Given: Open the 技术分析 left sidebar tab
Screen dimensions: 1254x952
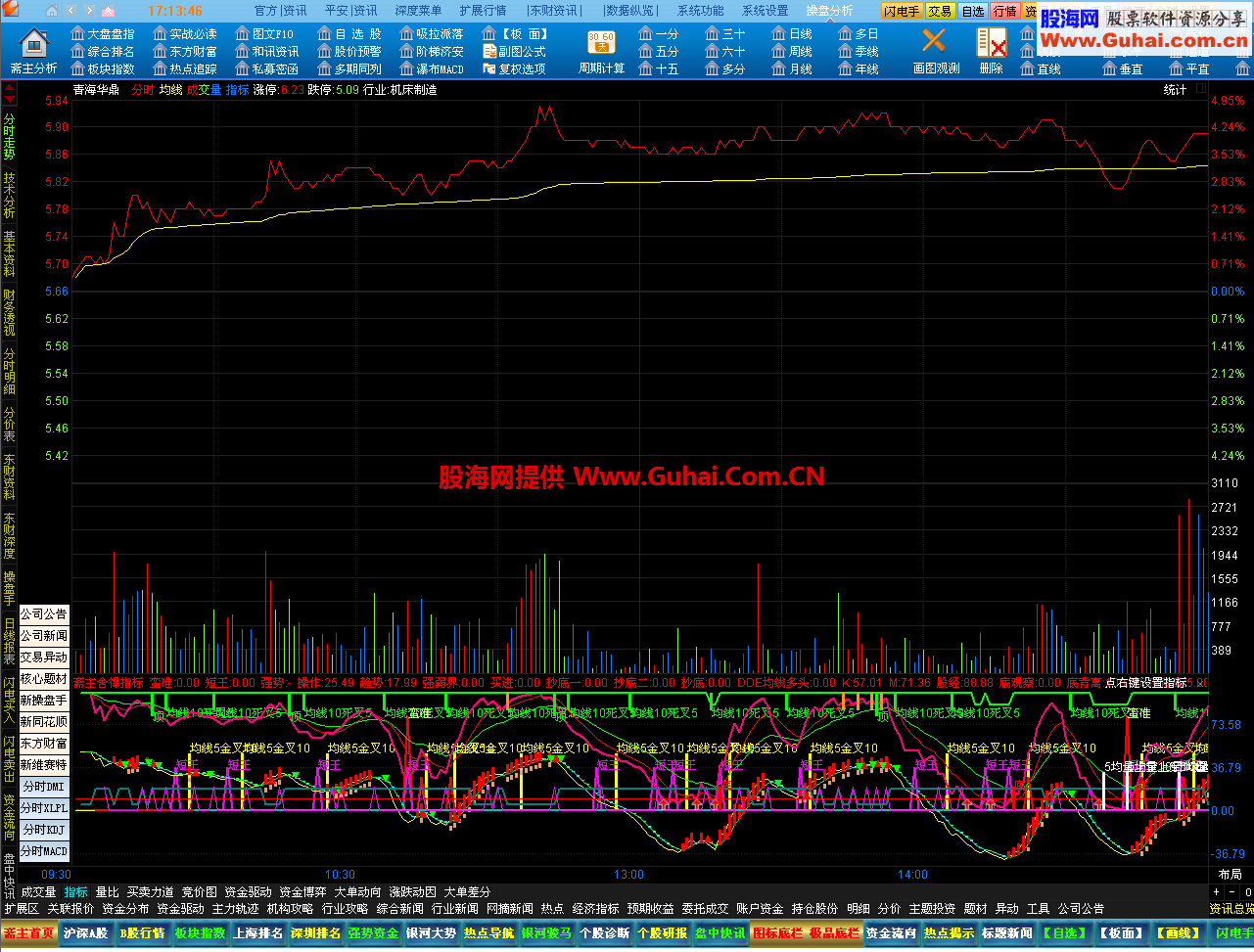Looking at the screenshot, I should 9,195.
